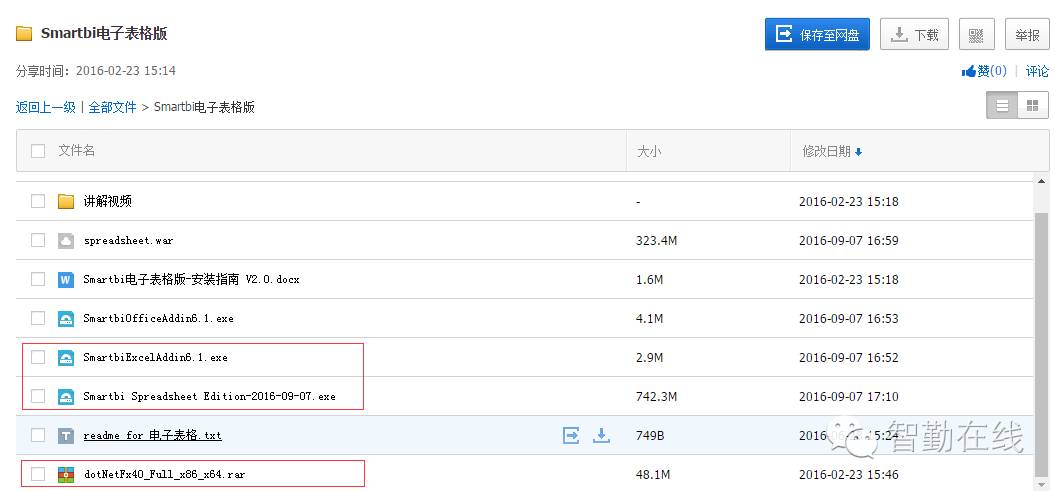Click the 举报 button
The height and width of the screenshot is (491, 1060).
tap(1027, 34)
